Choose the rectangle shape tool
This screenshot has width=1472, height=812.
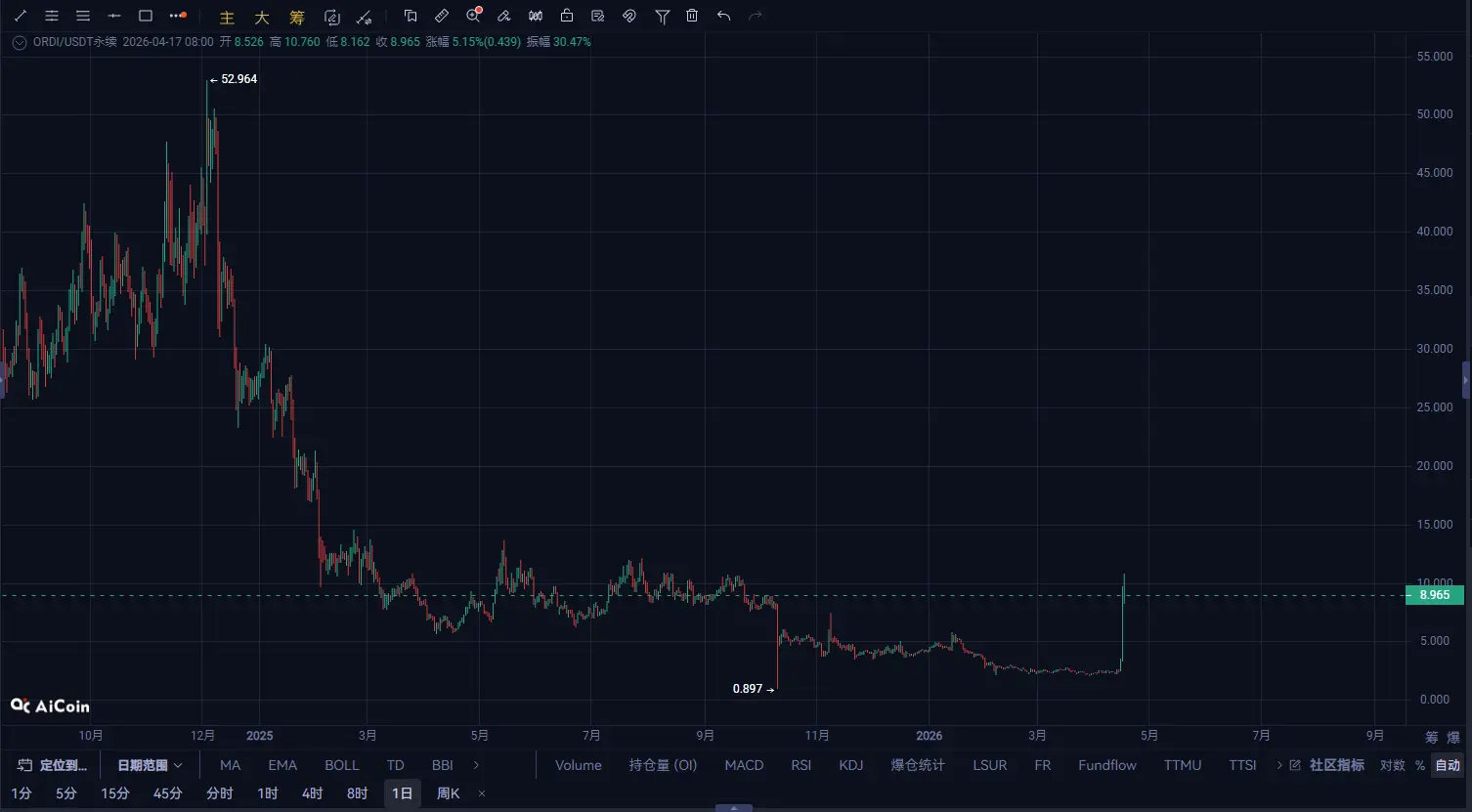pyautogui.click(x=146, y=16)
